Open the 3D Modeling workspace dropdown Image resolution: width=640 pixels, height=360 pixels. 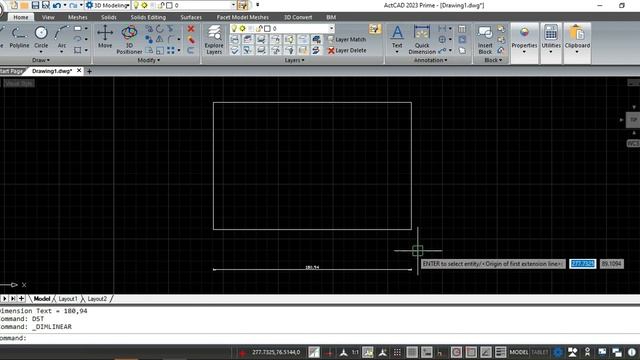click(108, 5)
